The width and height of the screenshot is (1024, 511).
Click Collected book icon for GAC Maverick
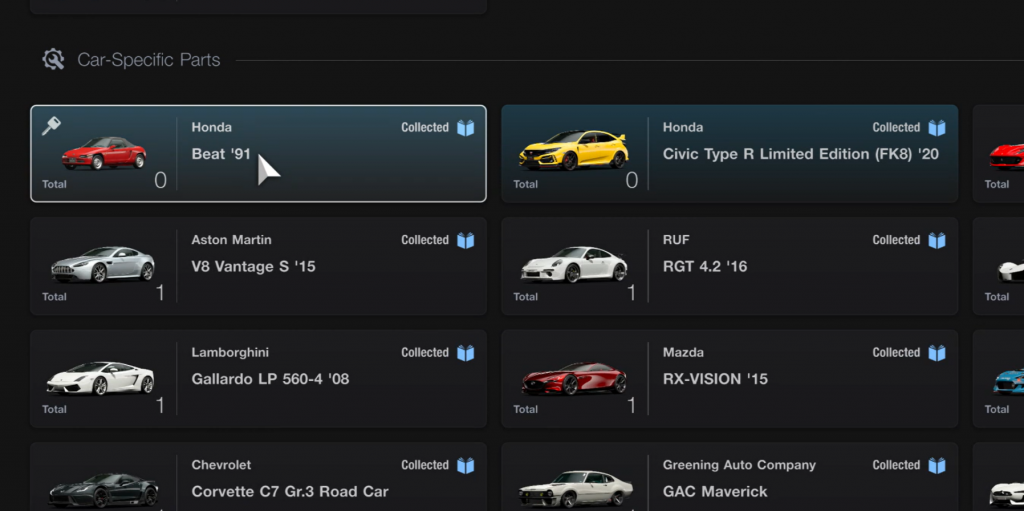(x=936, y=465)
